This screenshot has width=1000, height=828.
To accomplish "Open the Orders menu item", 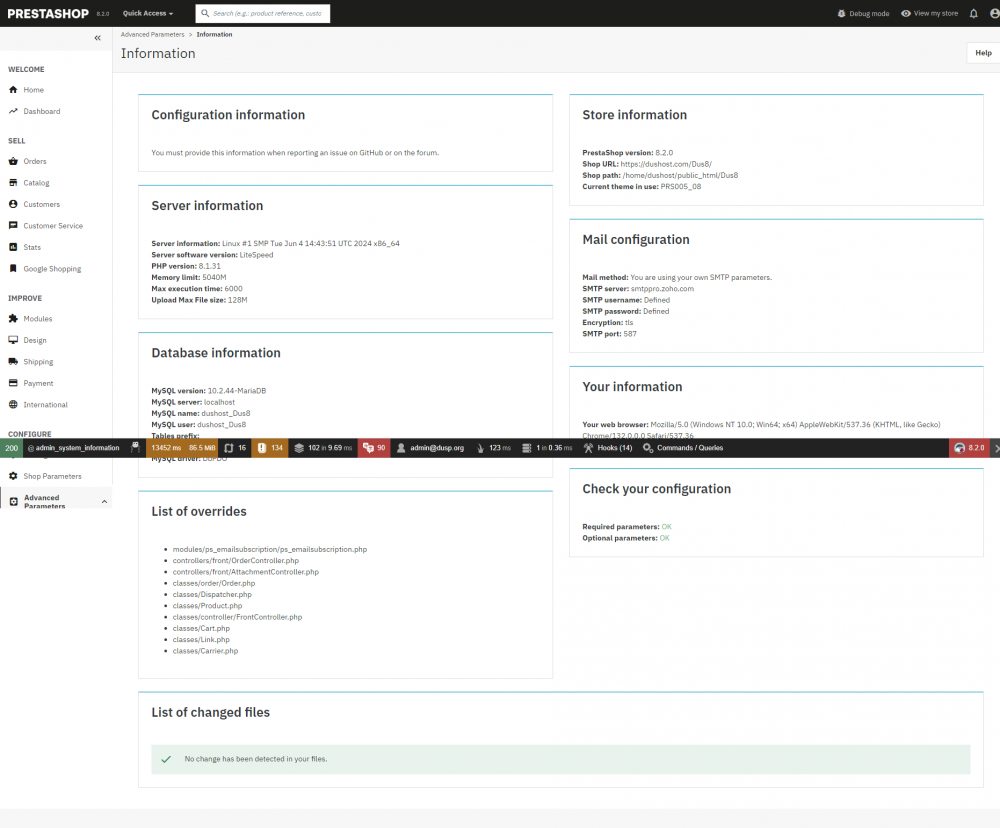I will pyautogui.click(x=35, y=161).
